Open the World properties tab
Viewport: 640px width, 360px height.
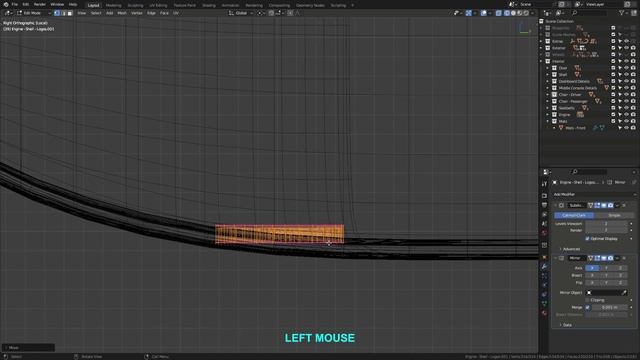click(x=544, y=233)
